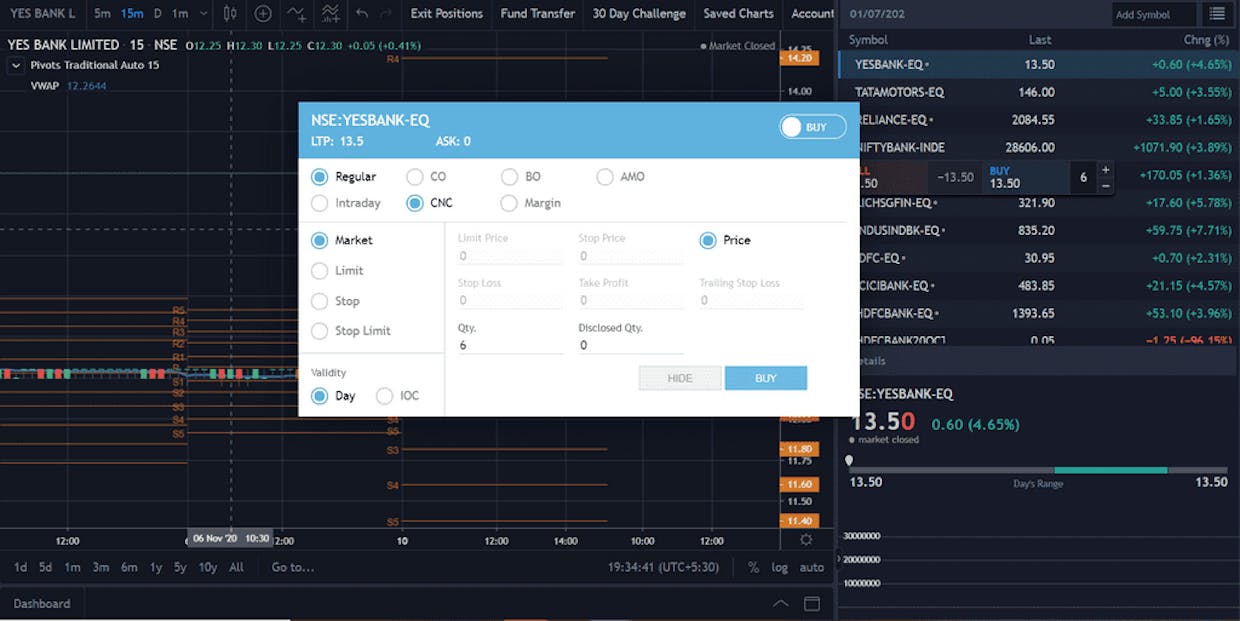Viewport: 1240px width, 621px height.
Task: Undo the last chart action
Action: click(x=362, y=14)
